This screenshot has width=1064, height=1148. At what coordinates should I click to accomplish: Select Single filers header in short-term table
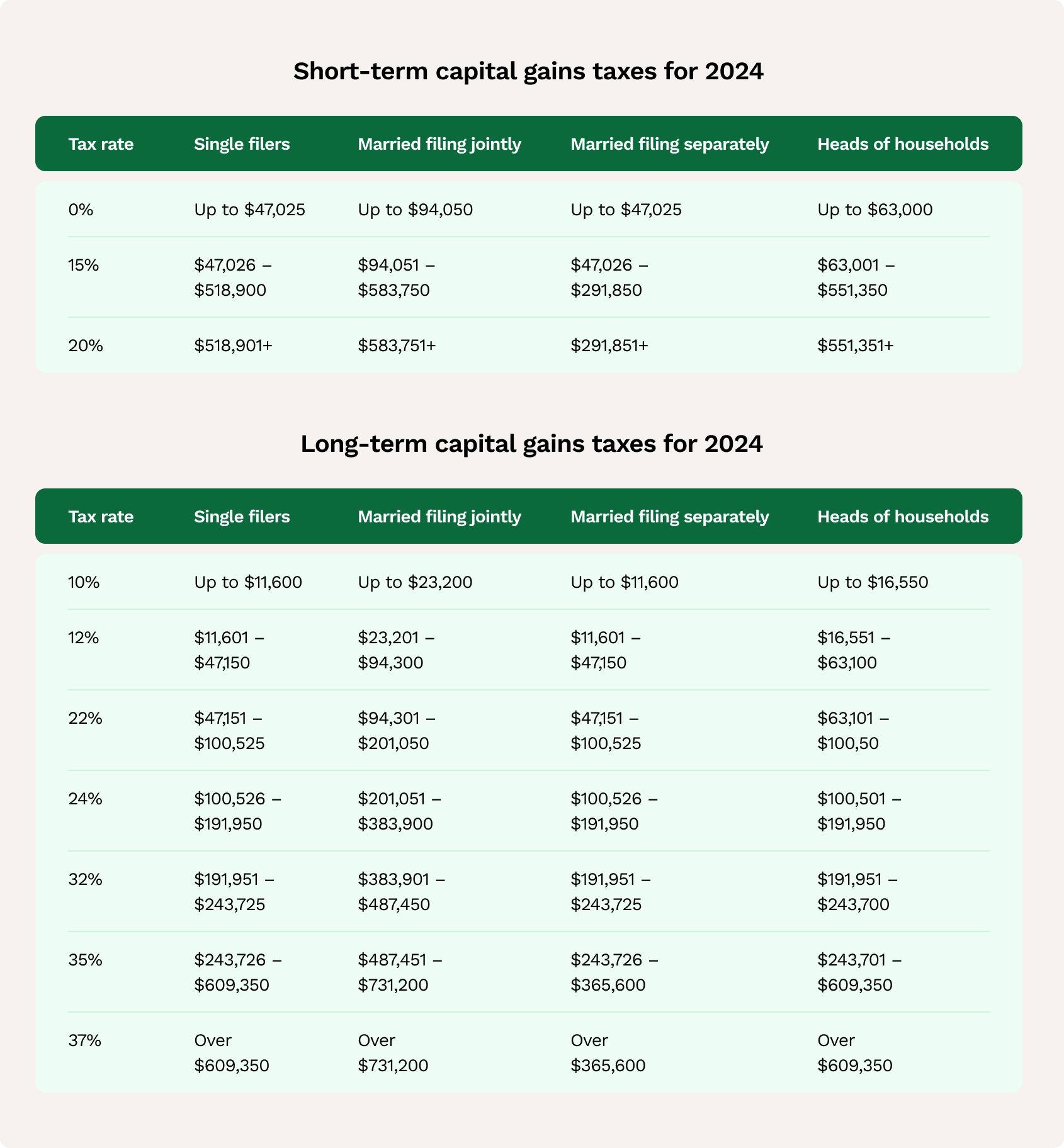click(242, 144)
